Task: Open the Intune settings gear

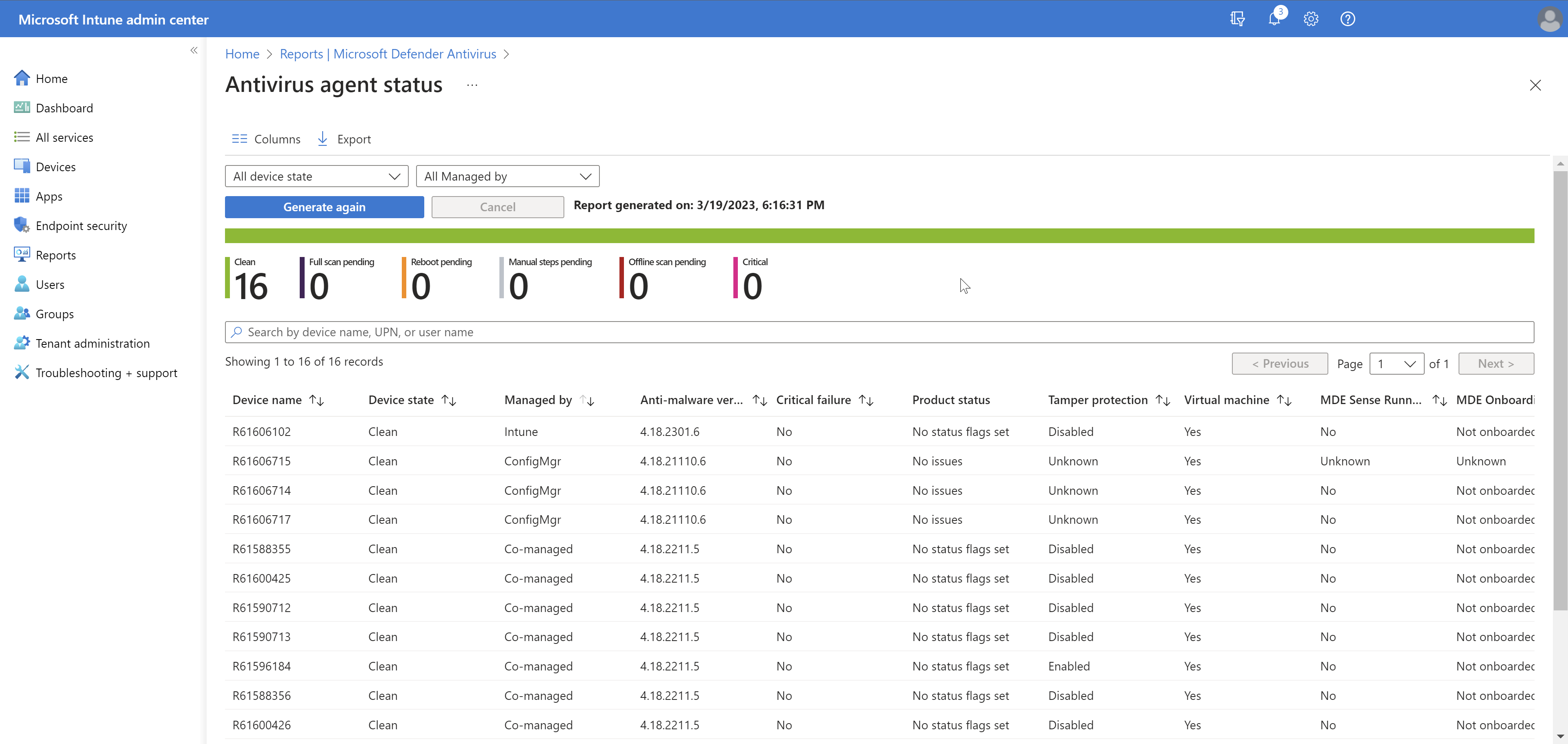Action: coord(1310,19)
